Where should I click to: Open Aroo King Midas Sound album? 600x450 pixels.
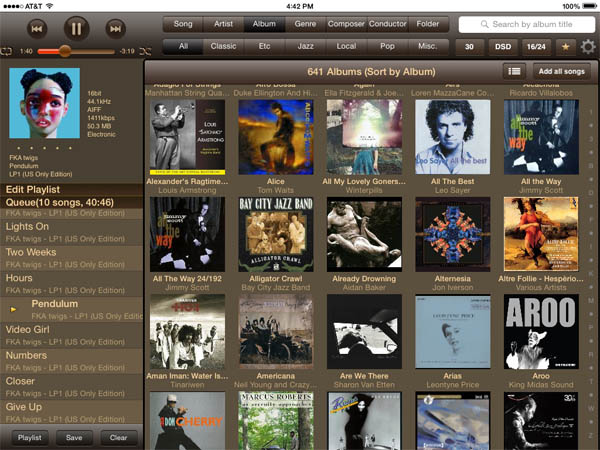click(541, 332)
